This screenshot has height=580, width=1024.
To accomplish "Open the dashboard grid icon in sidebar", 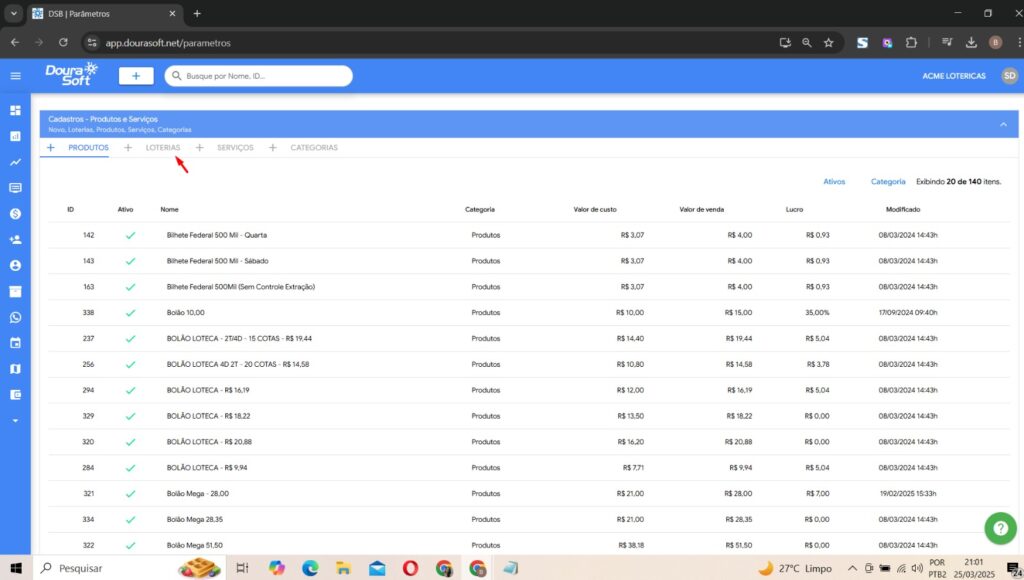I will point(15,110).
